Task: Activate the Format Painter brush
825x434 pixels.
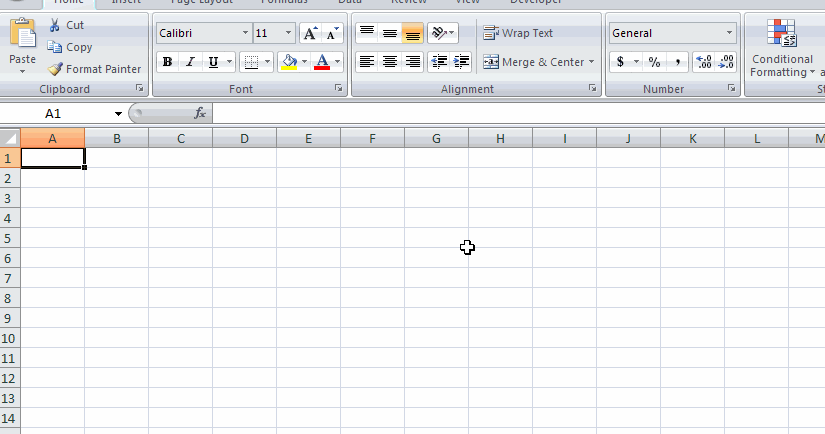Action: (94, 69)
